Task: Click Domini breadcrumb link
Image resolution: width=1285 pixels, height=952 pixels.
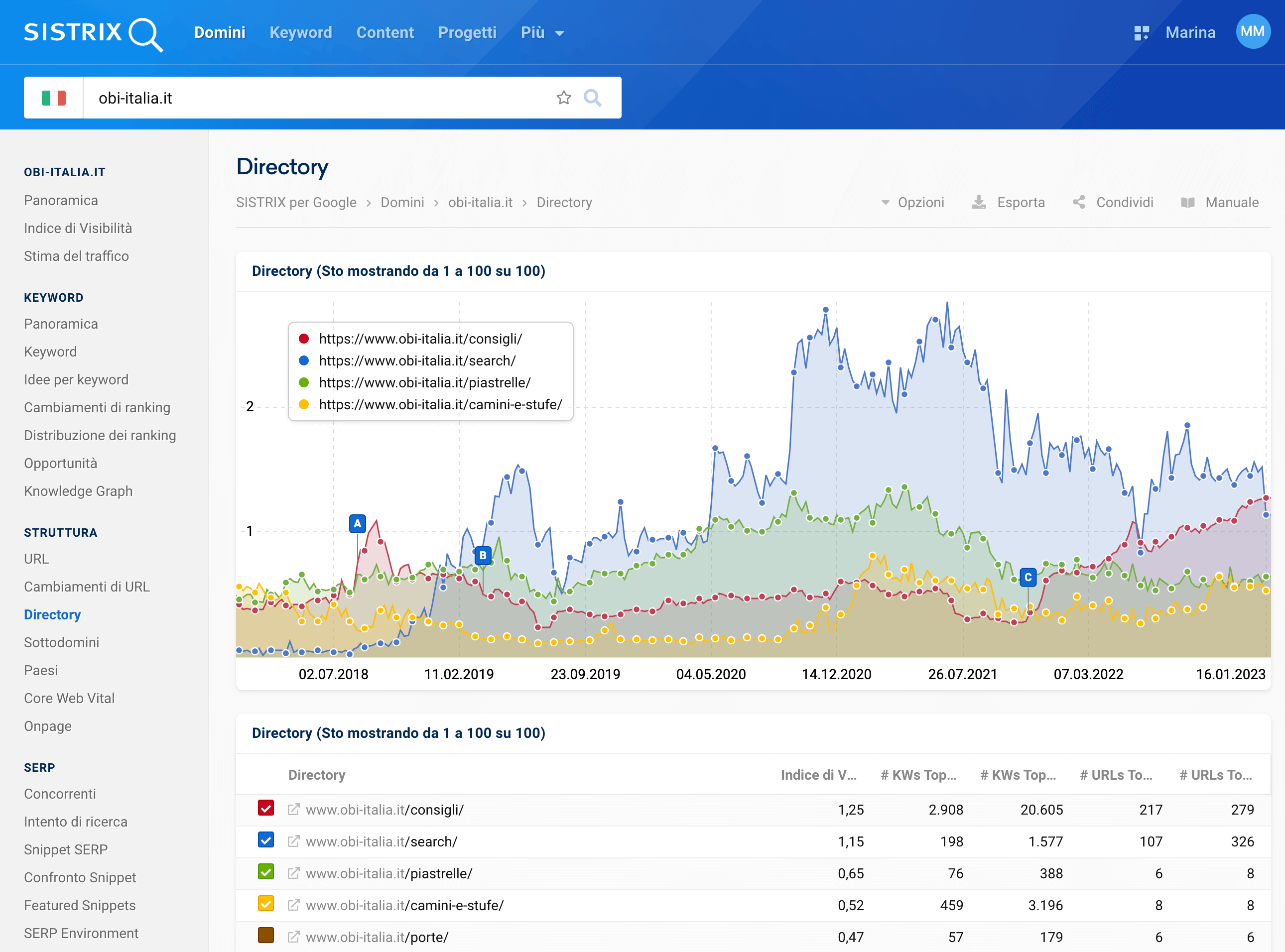Action: pos(402,202)
